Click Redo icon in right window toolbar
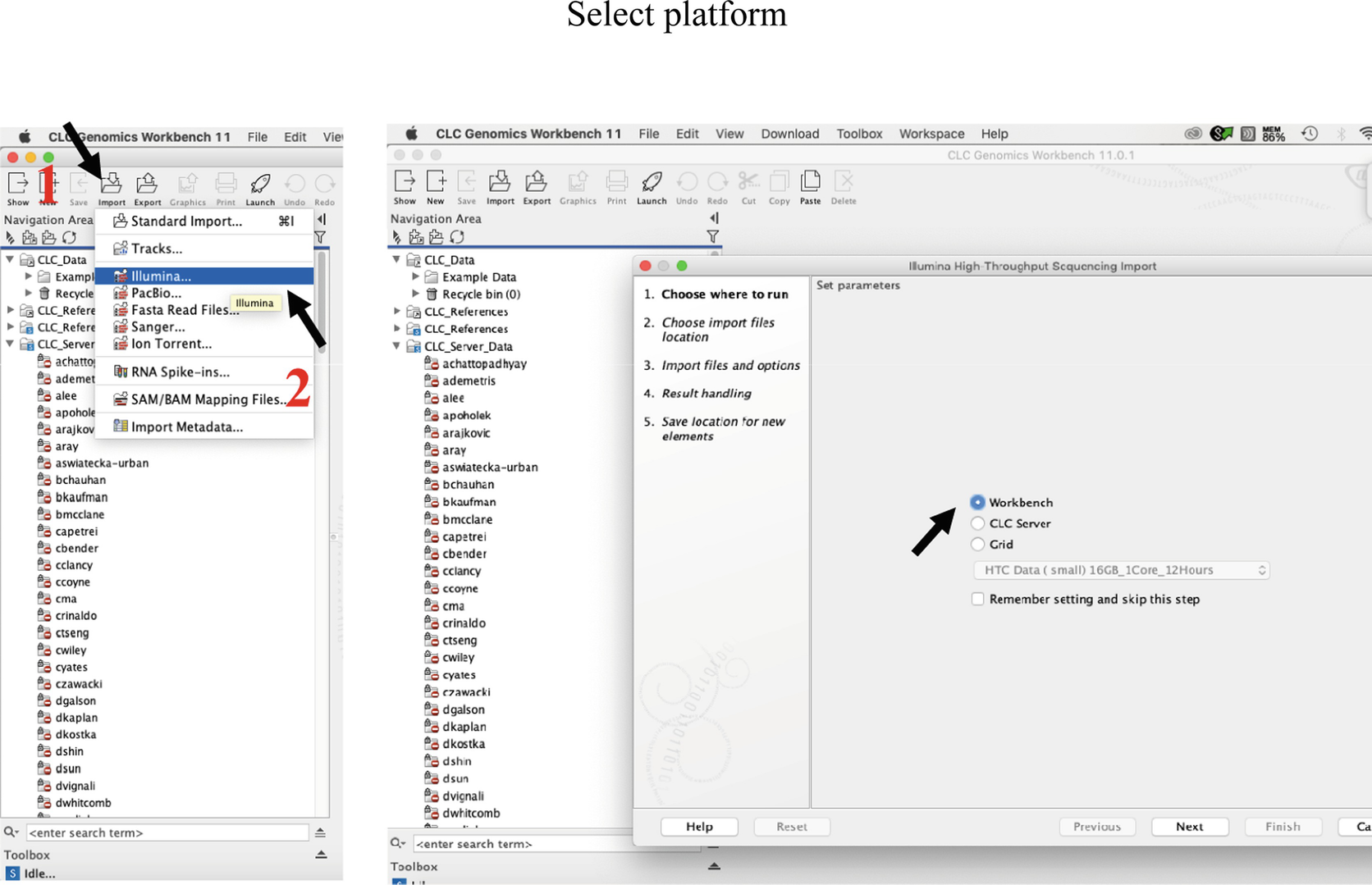Image resolution: width=1372 pixels, height=885 pixels. point(718,181)
